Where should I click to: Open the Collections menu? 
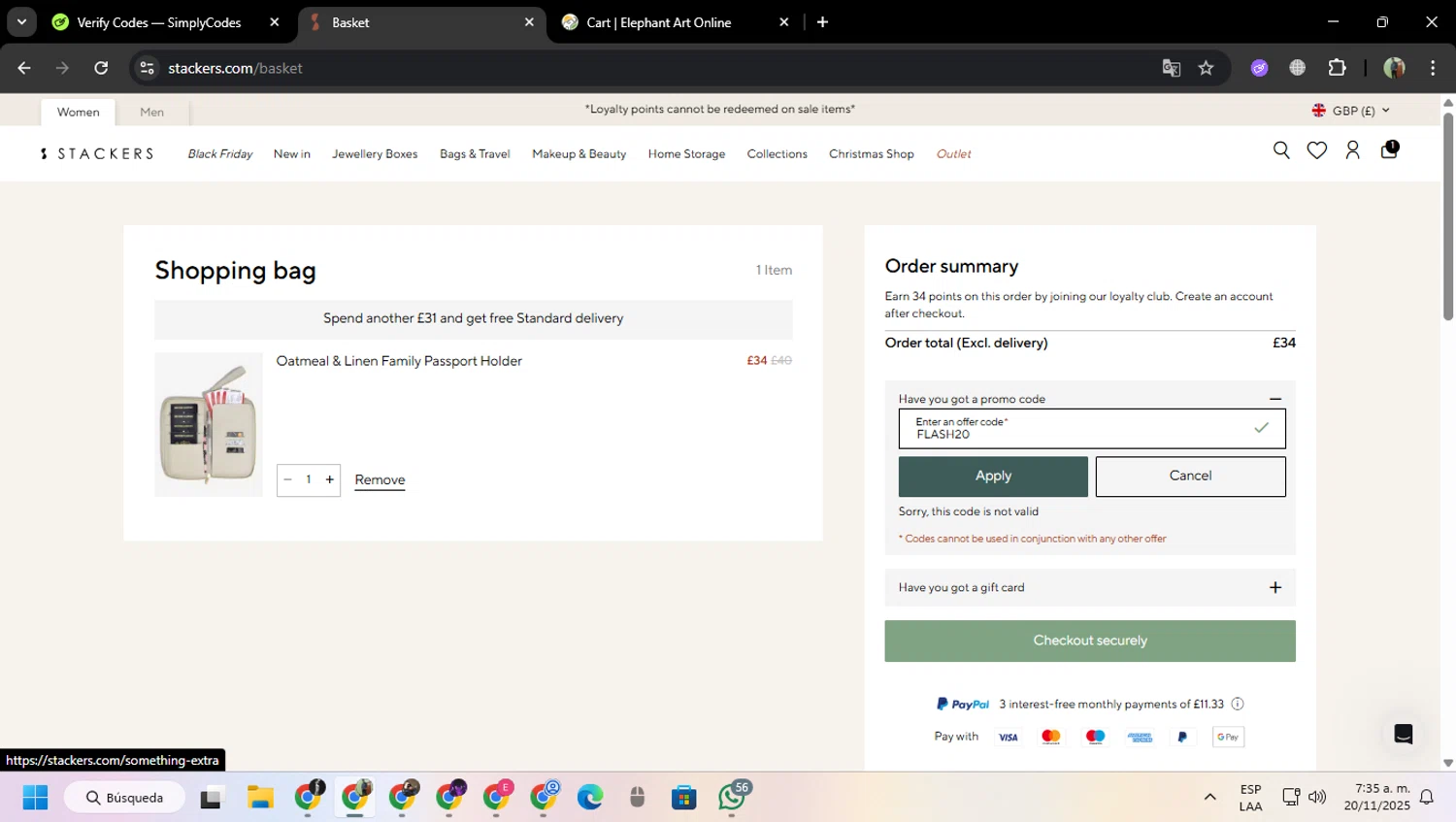tap(778, 153)
